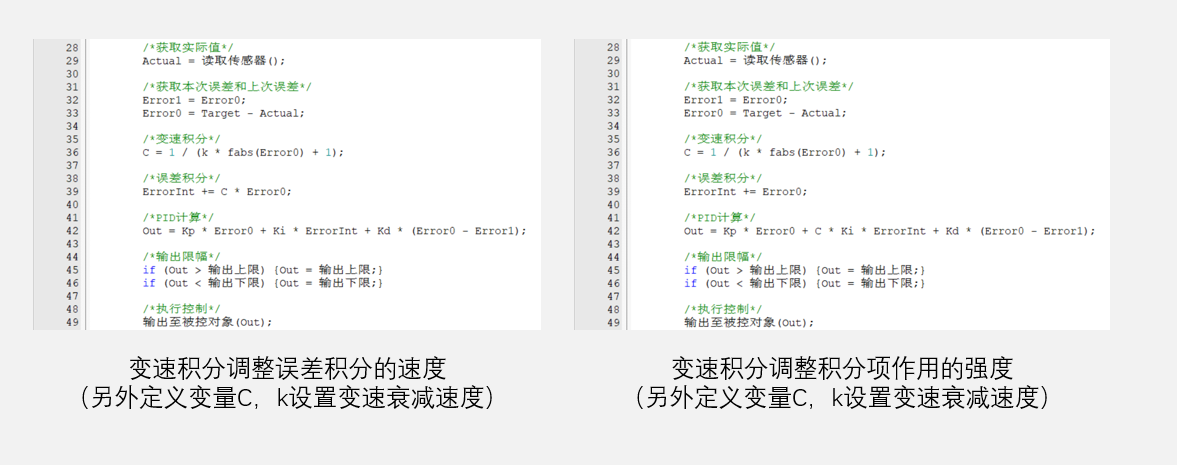Click line number 42 beside "Out = Kp * Error0 + C * Ki"

click(x=613, y=231)
